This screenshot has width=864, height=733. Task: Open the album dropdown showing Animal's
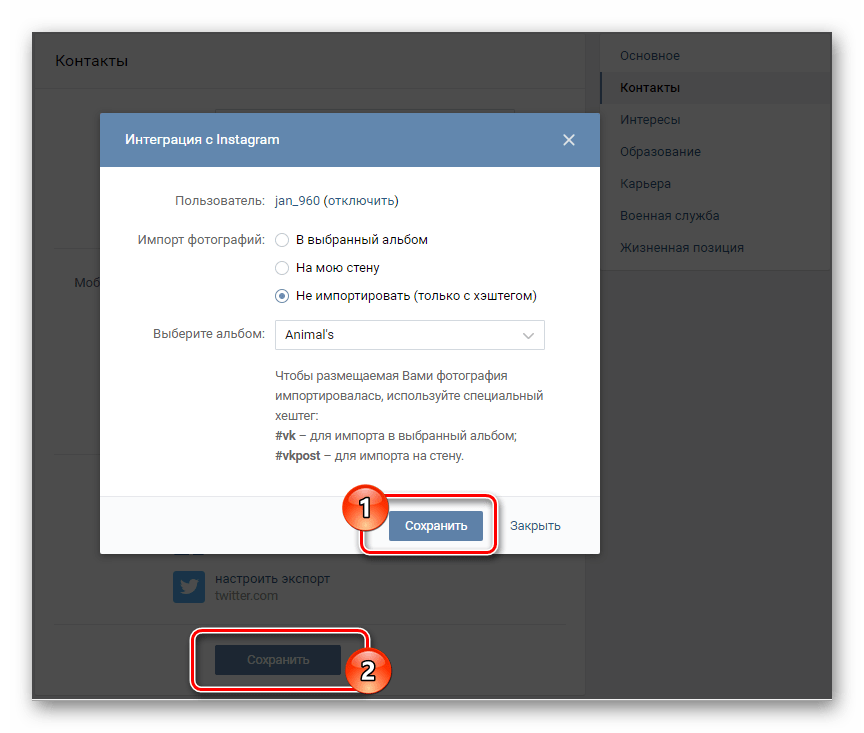pyautogui.click(x=409, y=335)
